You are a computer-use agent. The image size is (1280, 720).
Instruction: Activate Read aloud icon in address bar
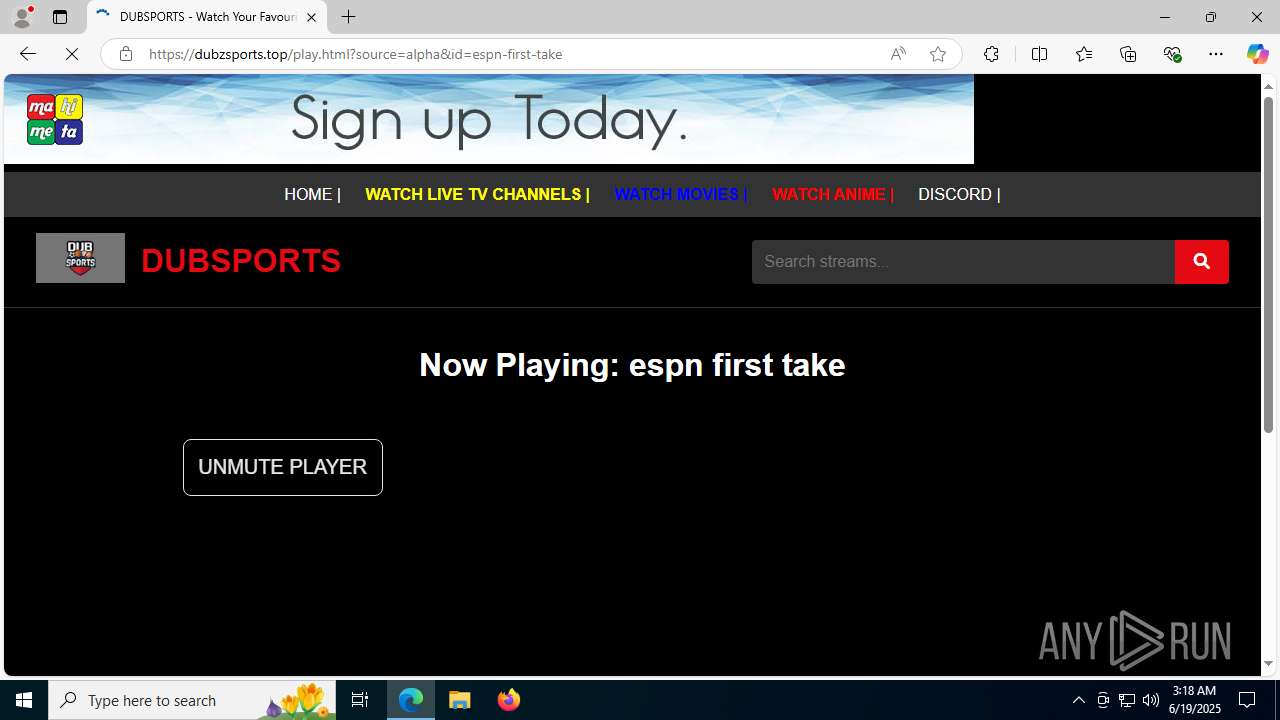(x=898, y=54)
